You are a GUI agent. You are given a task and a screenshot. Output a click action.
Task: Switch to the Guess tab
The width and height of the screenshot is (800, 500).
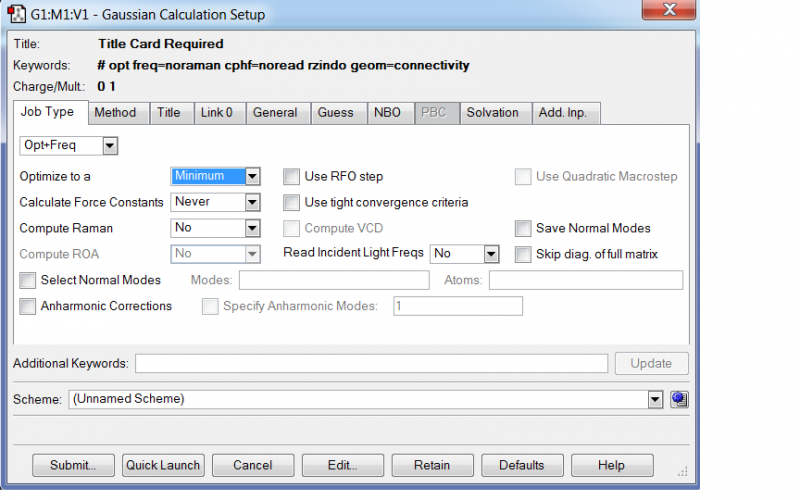(x=339, y=113)
